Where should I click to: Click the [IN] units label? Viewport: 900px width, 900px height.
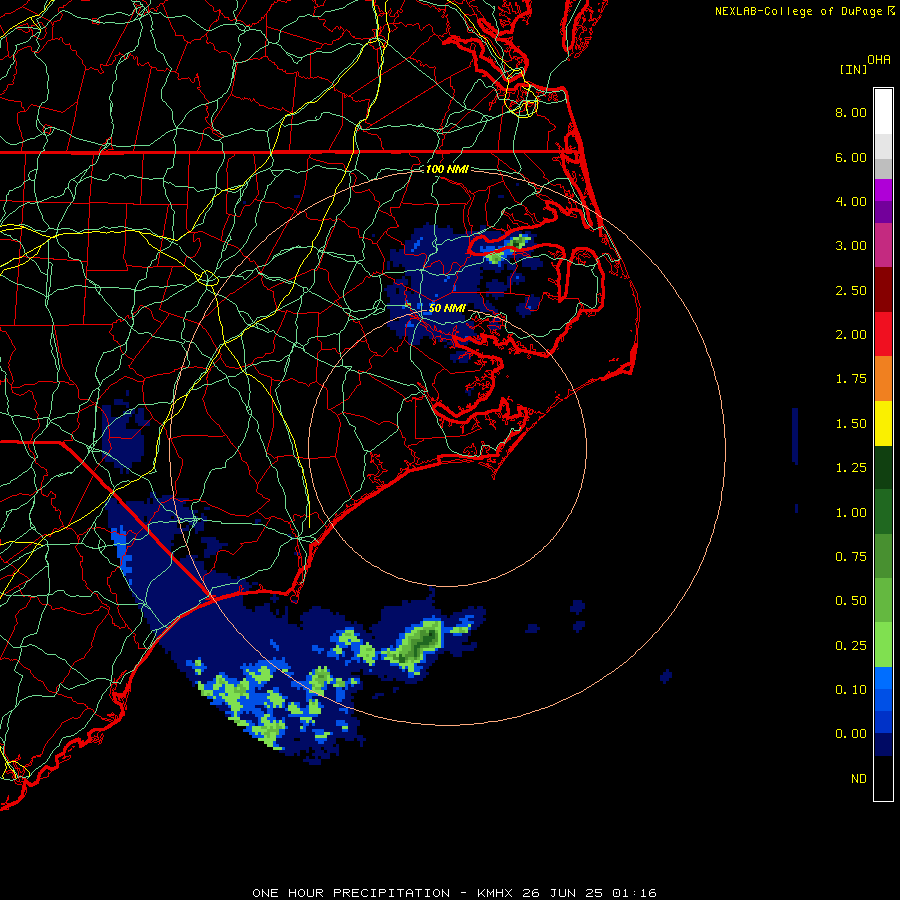[853, 69]
